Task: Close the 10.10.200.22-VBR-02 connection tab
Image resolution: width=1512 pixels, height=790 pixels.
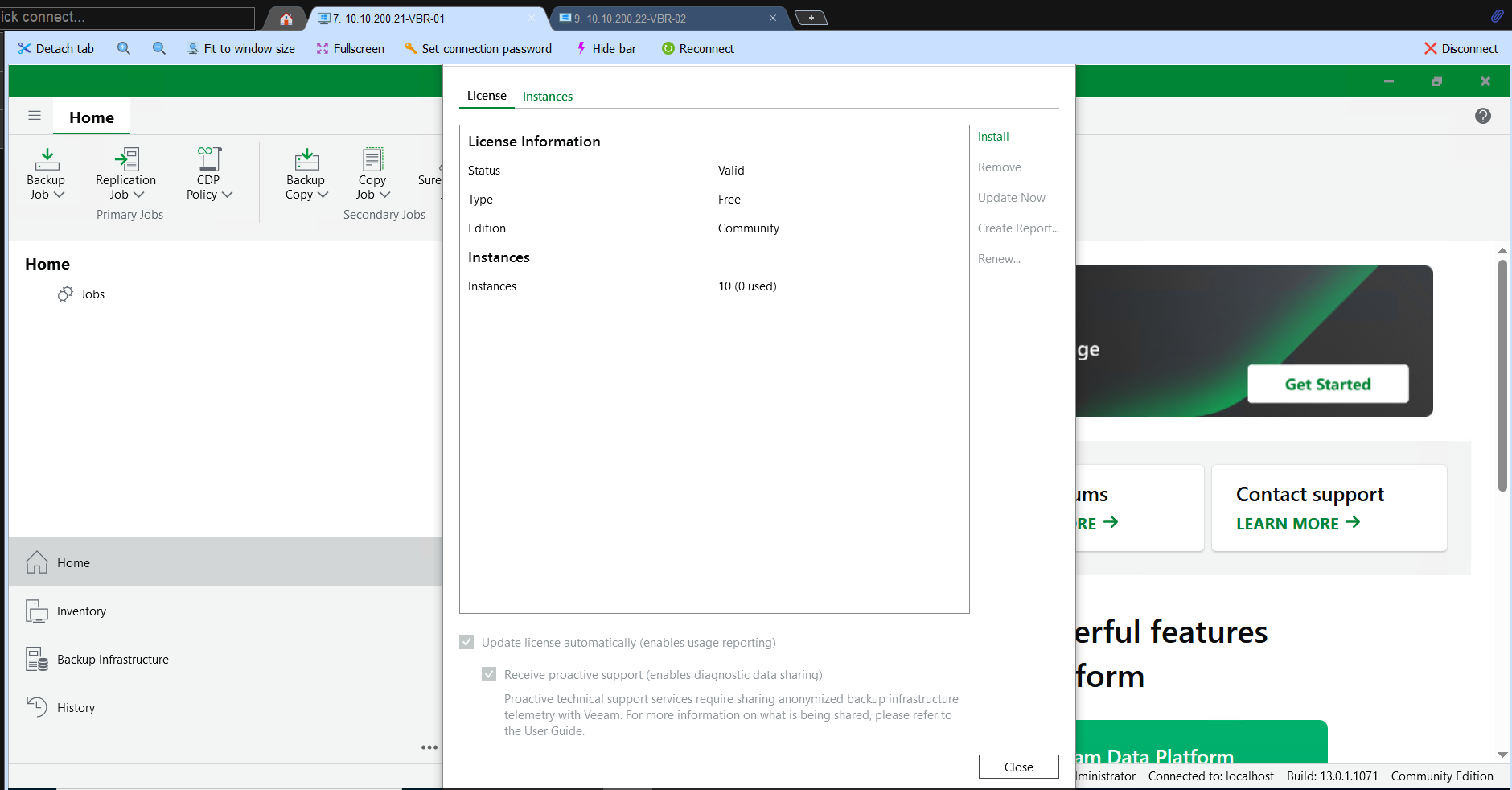Action: pyautogui.click(x=773, y=18)
